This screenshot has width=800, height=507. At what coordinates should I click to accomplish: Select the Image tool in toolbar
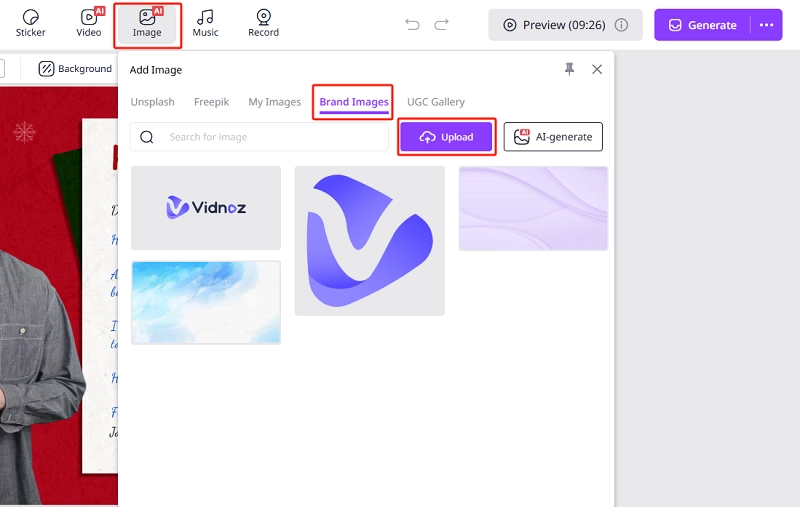(147, 23)
